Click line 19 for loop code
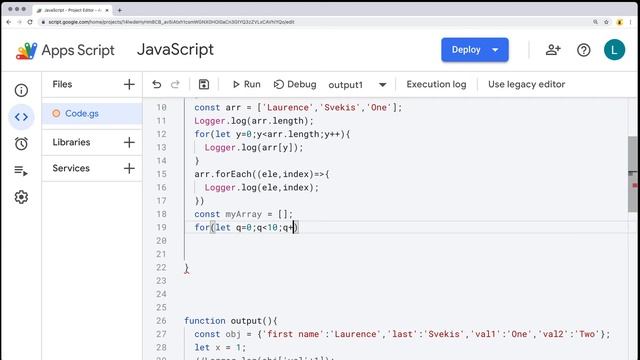This screenshot has height=360, width=640. coord(247,227)
